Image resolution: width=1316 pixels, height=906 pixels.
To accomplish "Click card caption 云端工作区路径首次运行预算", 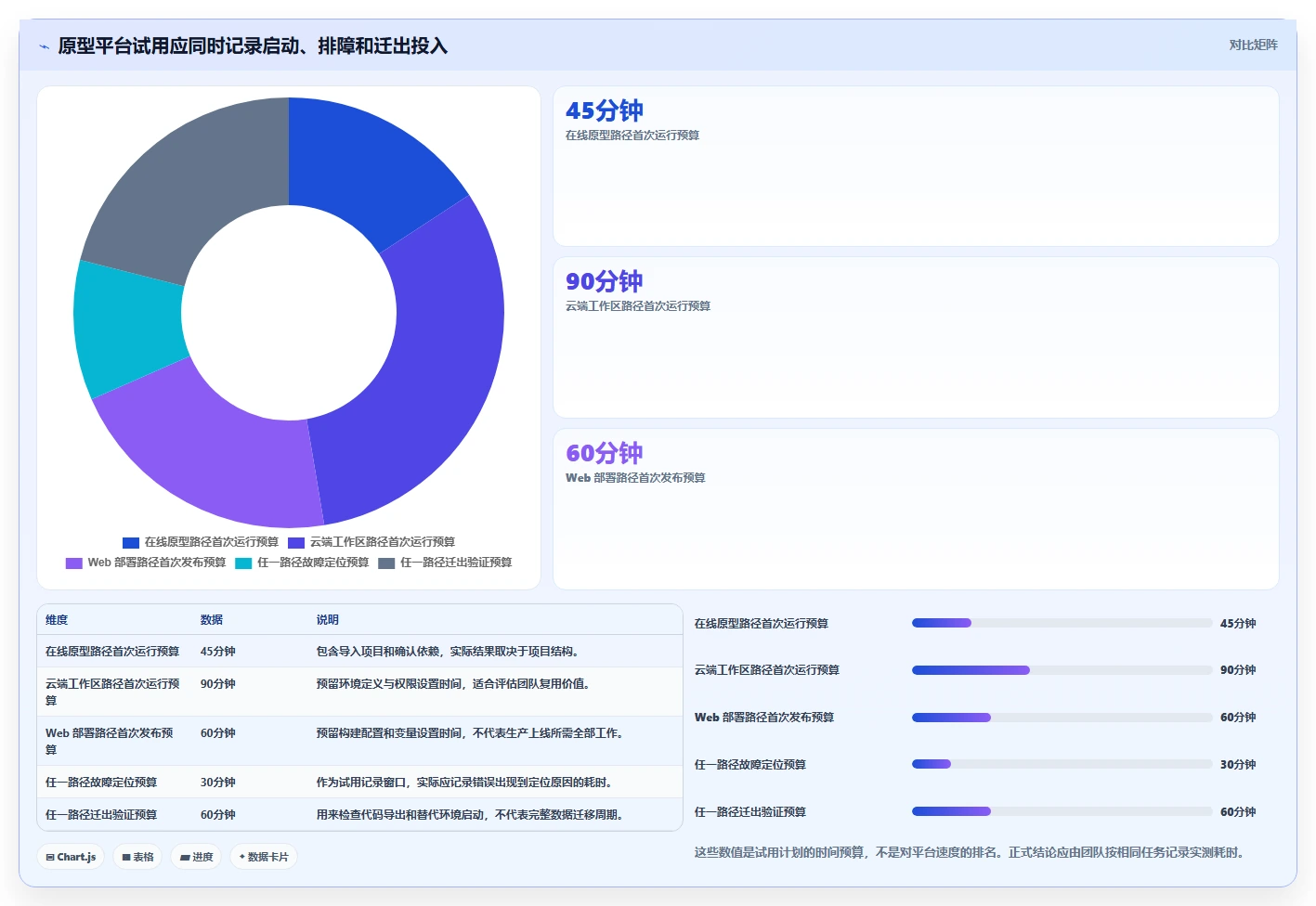I will click(638, 305).
